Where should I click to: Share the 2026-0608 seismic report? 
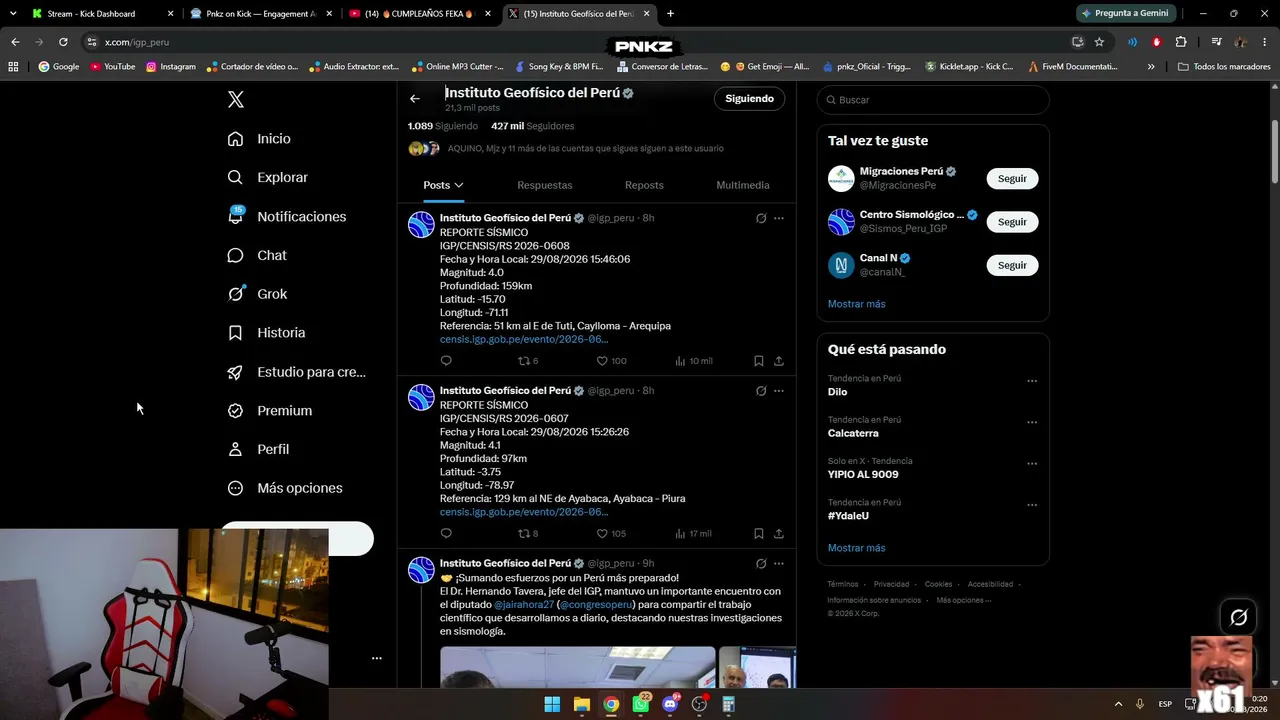(x=779, y=361)
